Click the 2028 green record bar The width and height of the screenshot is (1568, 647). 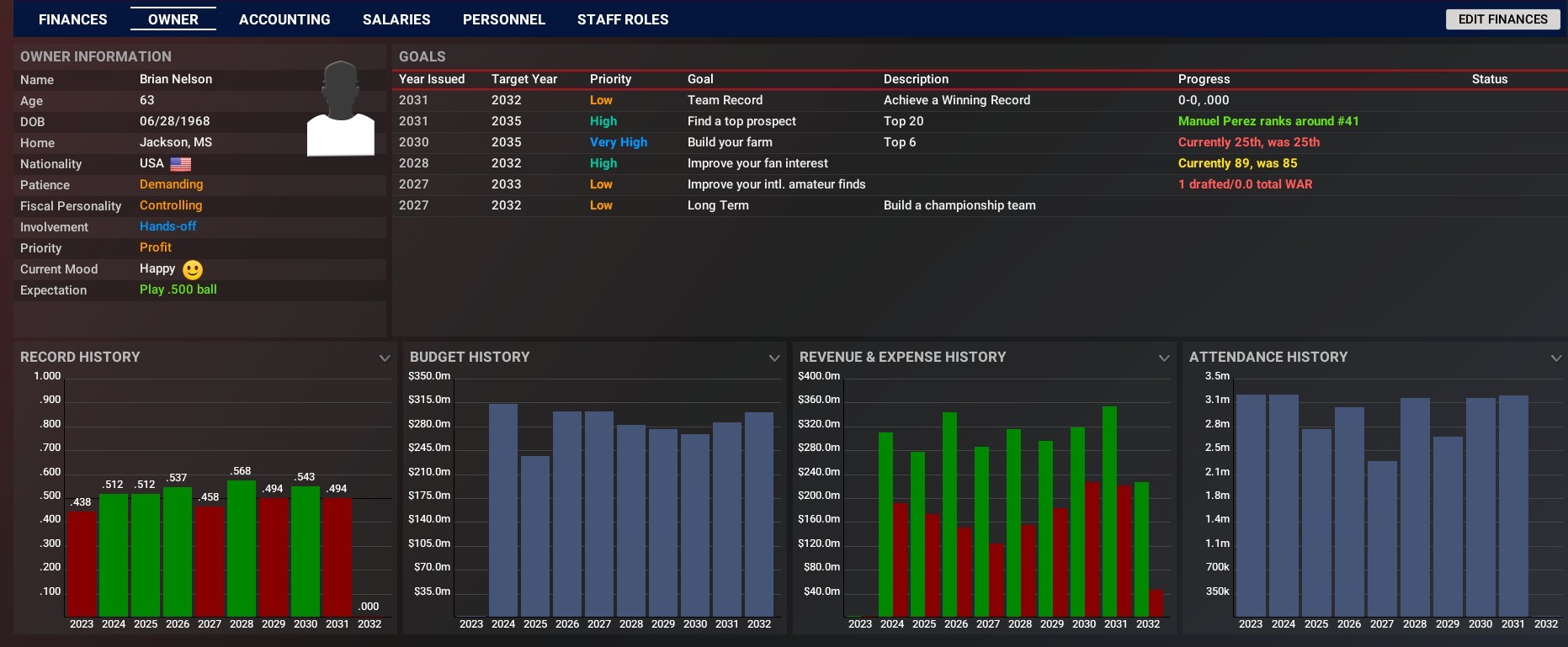coord(242,547)
